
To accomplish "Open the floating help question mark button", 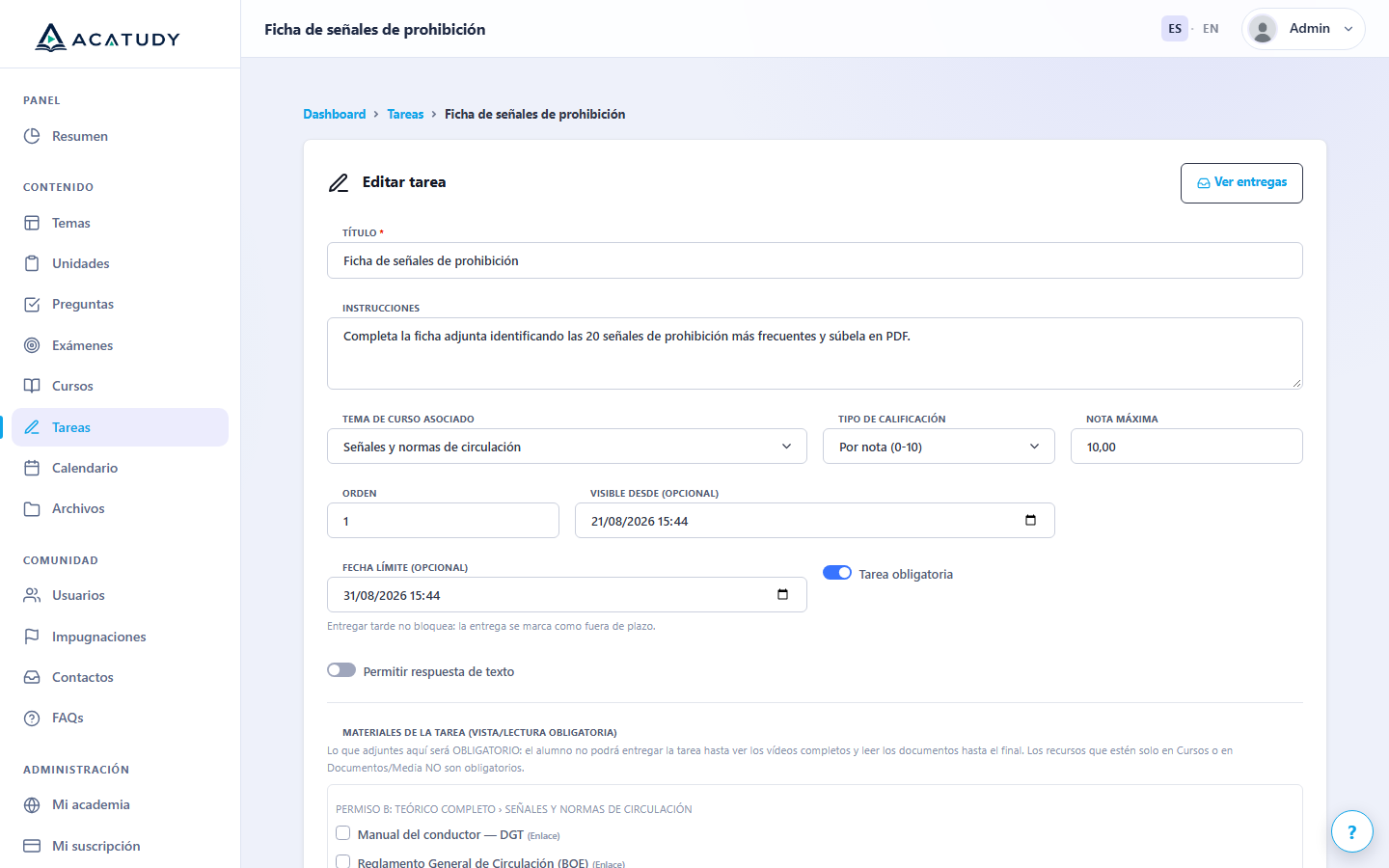I will point(1351,831).
